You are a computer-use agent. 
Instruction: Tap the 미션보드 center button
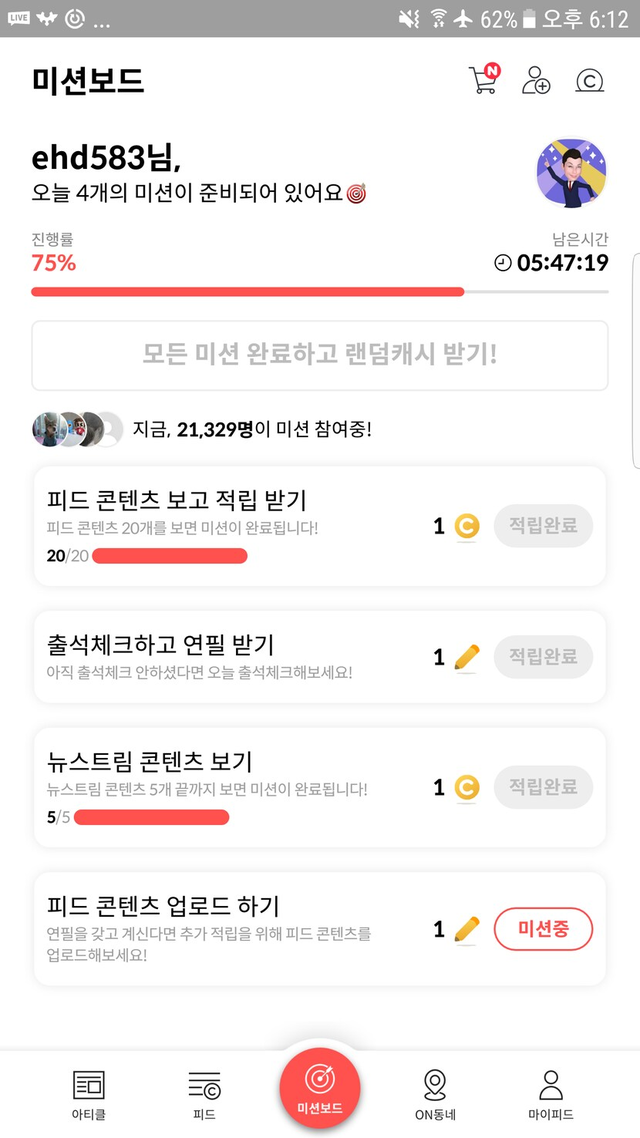[320, 1088]
